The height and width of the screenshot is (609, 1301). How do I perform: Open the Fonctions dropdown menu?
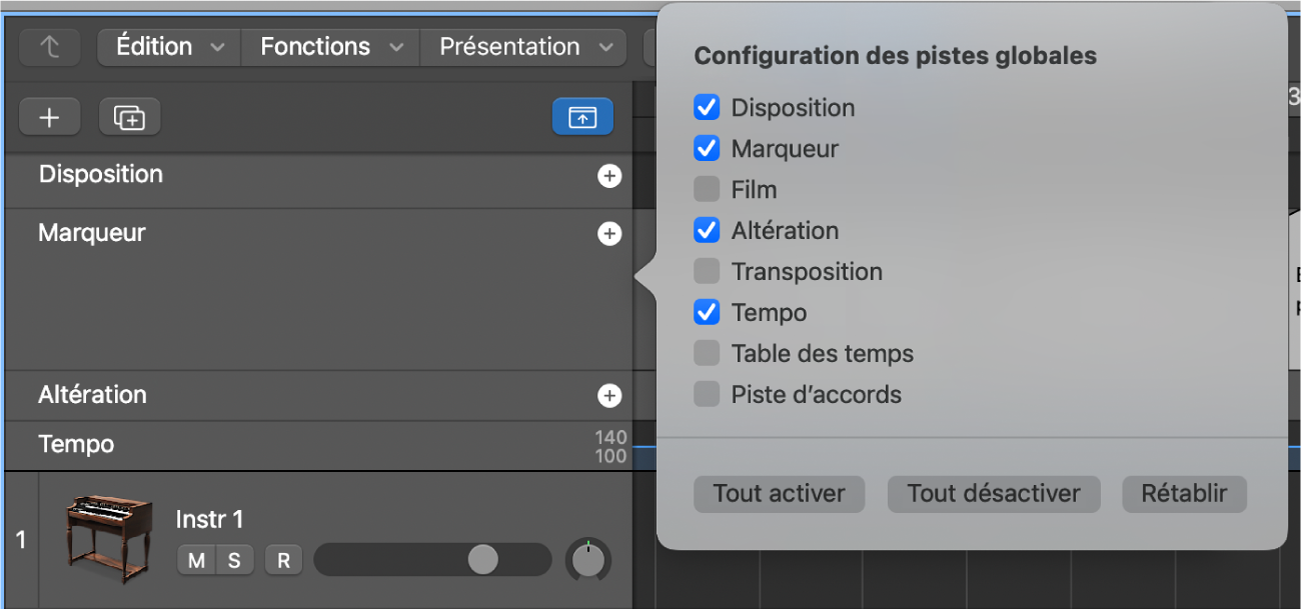point(315,46)
